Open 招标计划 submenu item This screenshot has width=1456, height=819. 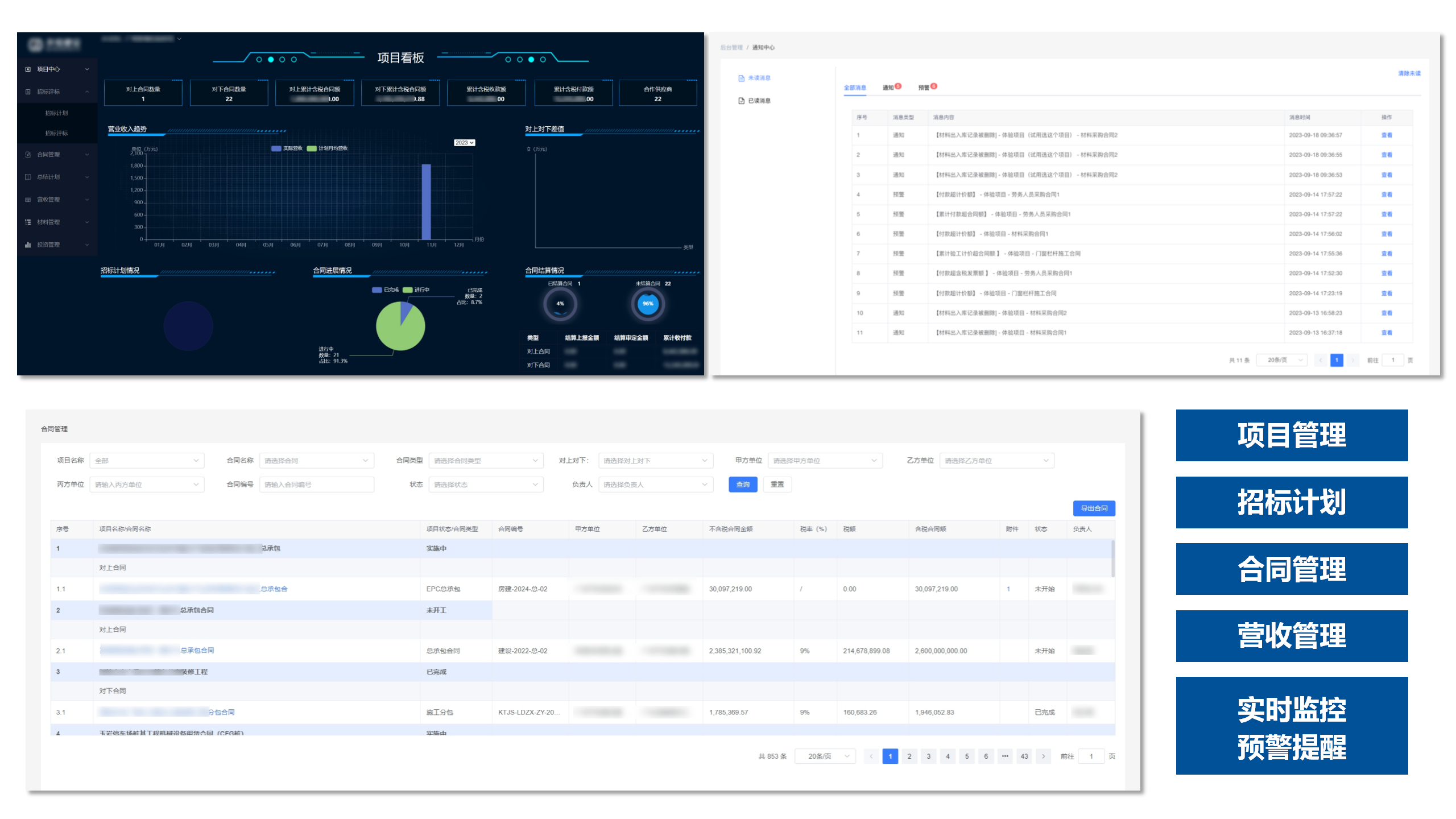(56, 113)
